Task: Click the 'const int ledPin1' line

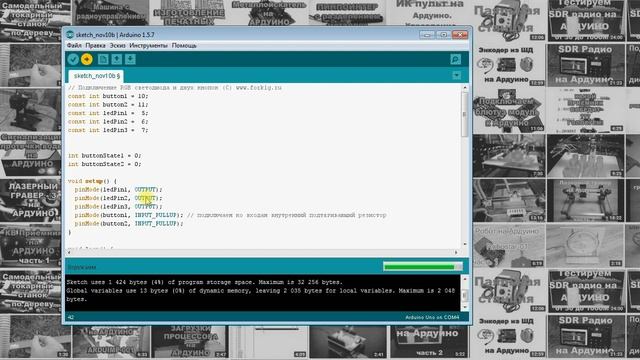Action: (x=108, y=113)
